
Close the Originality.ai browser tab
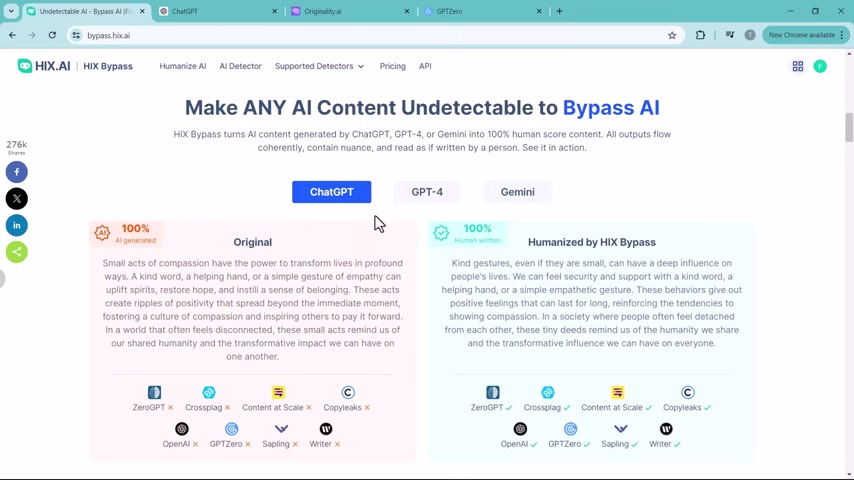(406, 11)
